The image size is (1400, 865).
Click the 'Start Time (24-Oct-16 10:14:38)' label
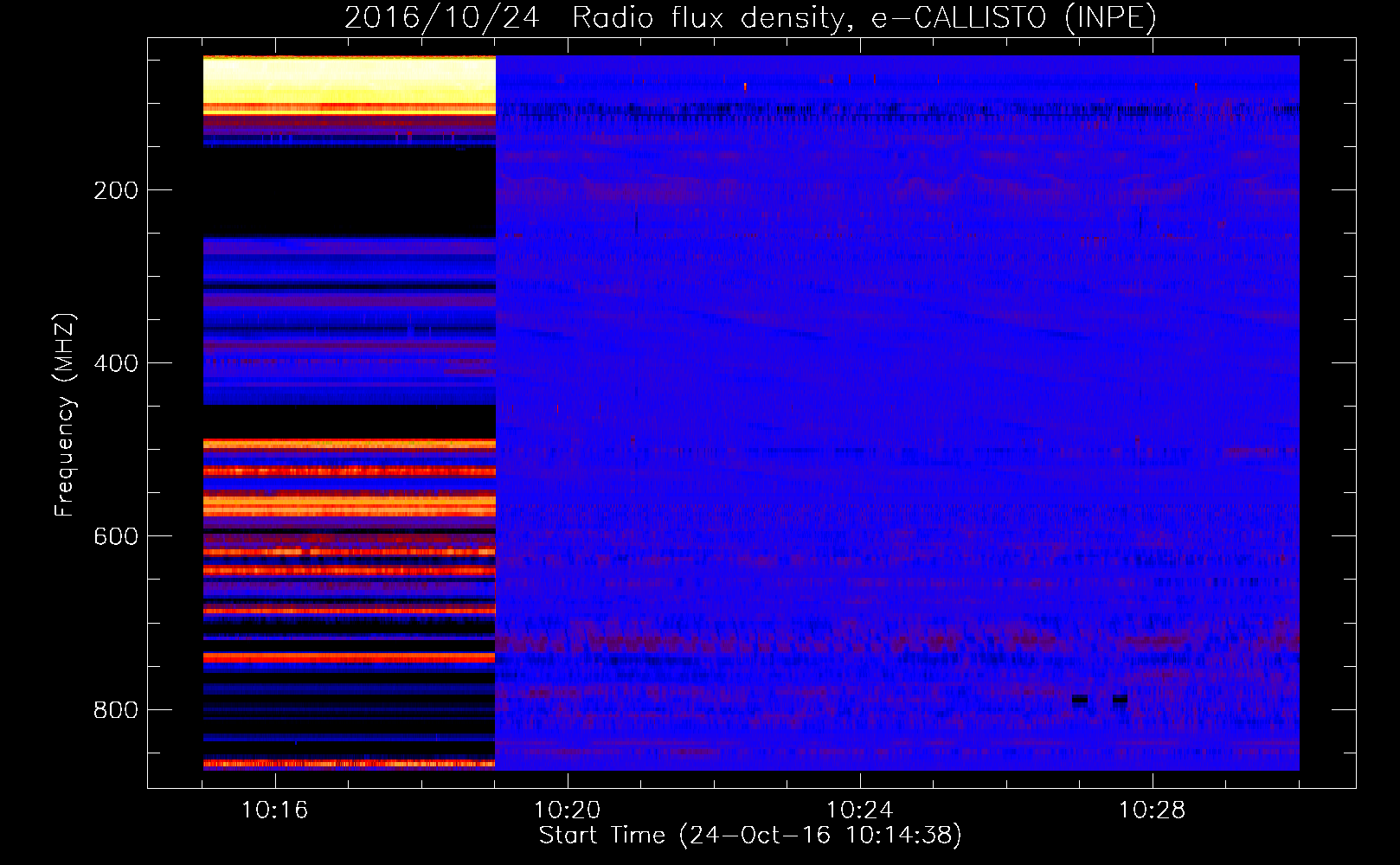[750, 836]
